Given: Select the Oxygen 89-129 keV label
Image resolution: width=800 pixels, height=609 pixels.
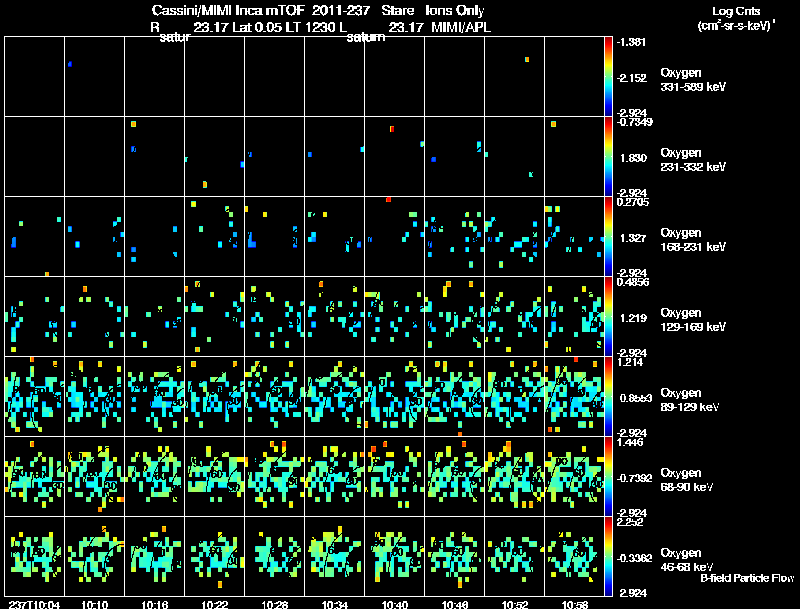Looking at the screenshot, I should (x=690, y=400).
